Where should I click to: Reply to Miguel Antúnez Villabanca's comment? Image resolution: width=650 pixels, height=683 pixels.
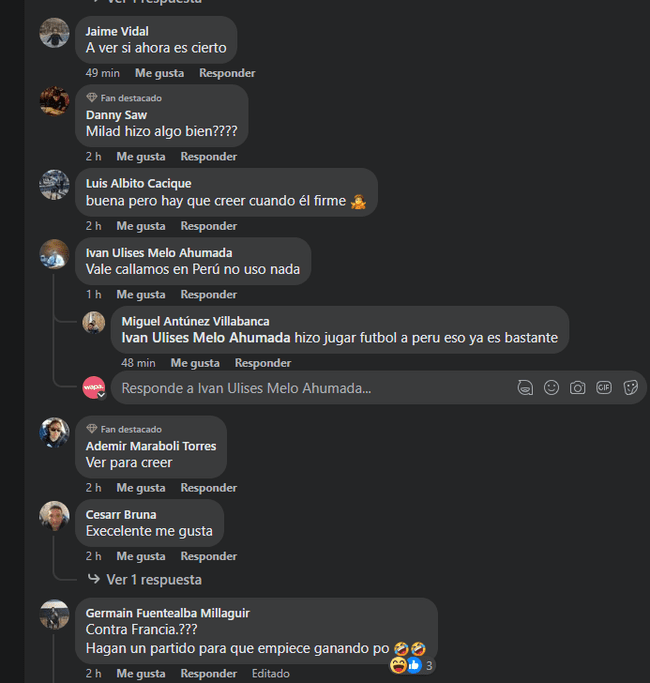point(263,363)
